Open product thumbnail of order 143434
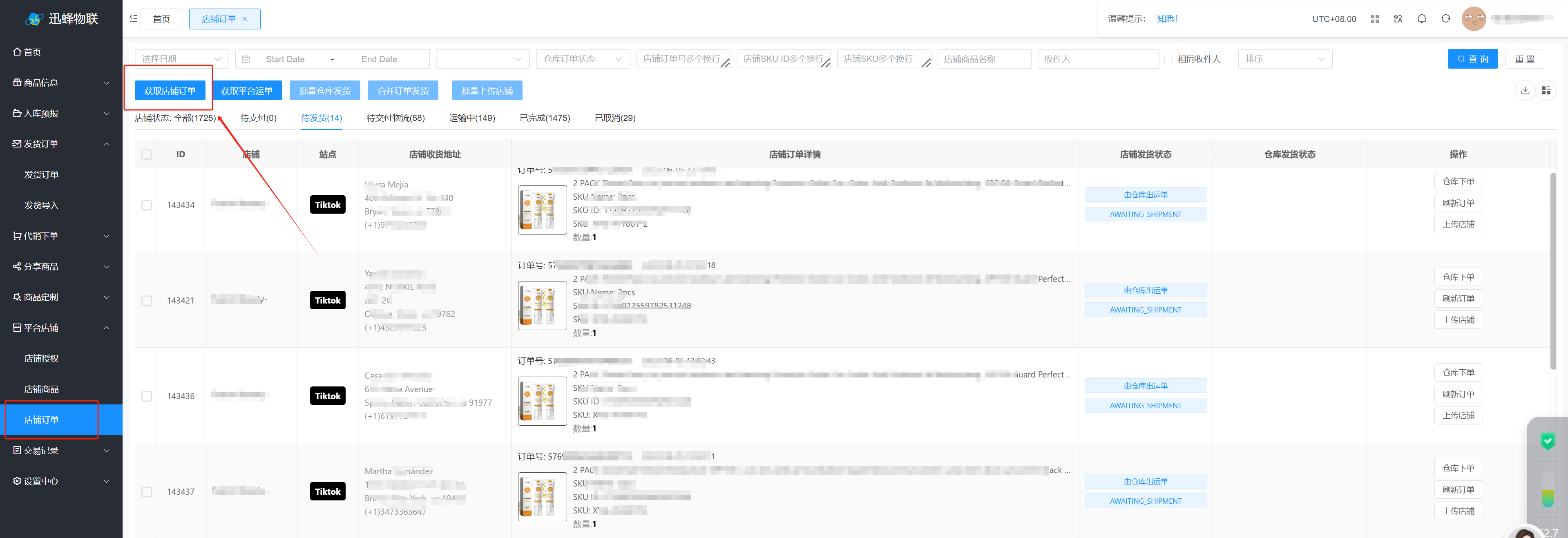 pos(543,210)
